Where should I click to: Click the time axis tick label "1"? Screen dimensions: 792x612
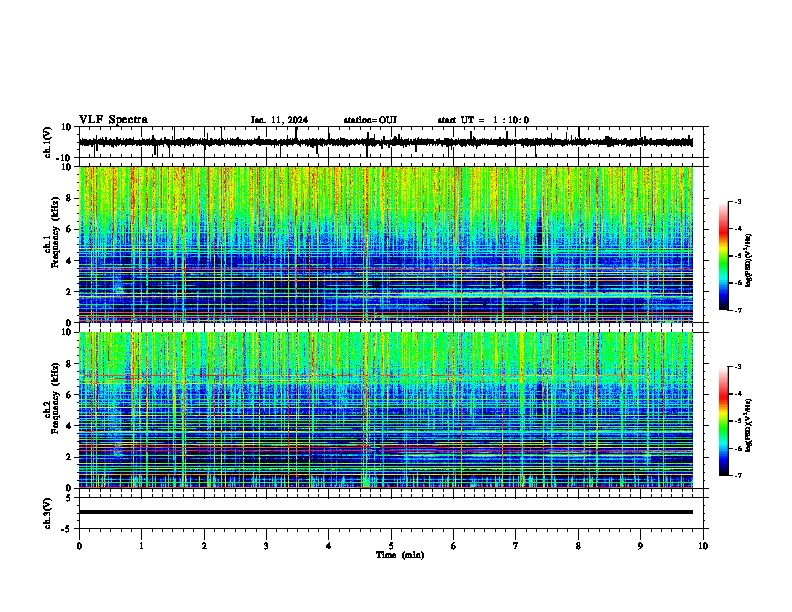(141, 546)
